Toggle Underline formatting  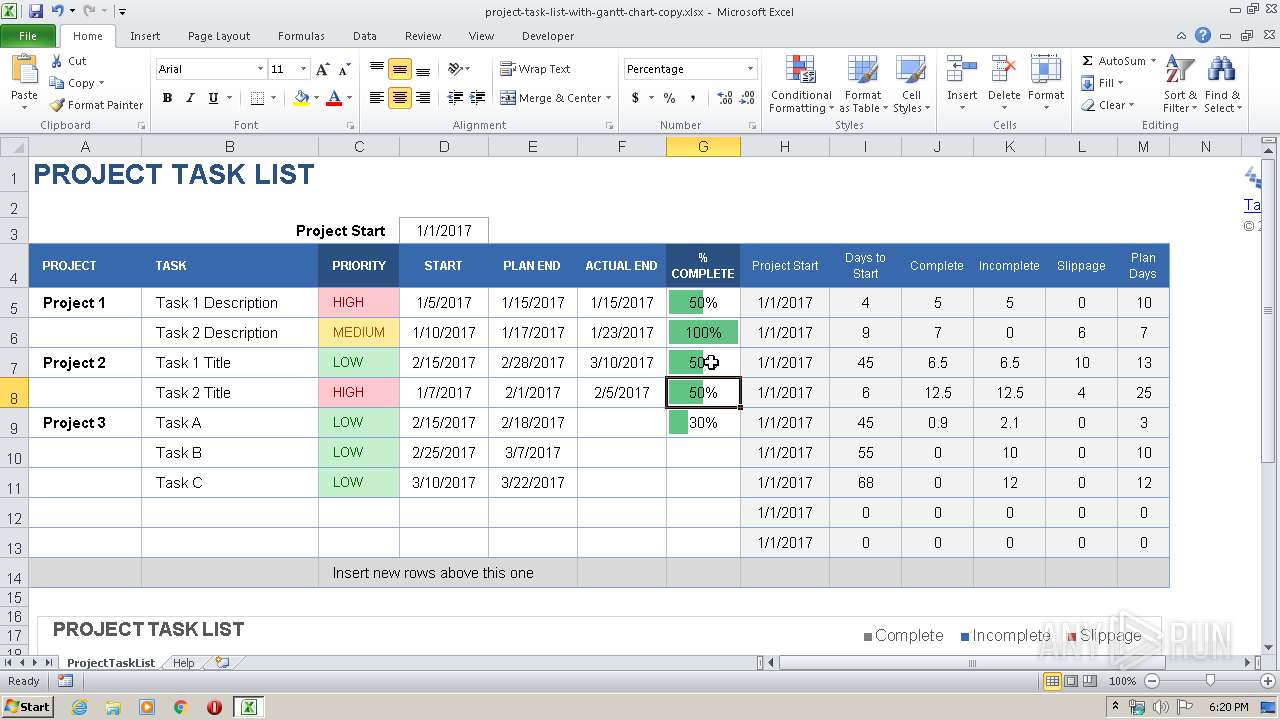click(x=213, y=98)
